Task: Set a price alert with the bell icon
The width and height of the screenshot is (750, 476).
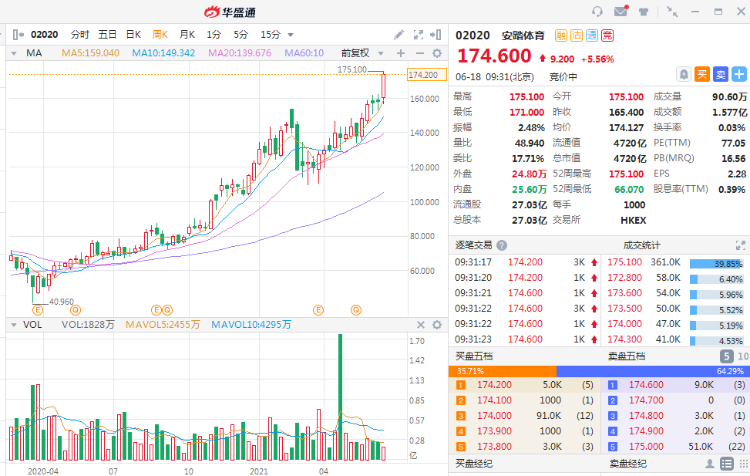Action: tap(684, 75)
